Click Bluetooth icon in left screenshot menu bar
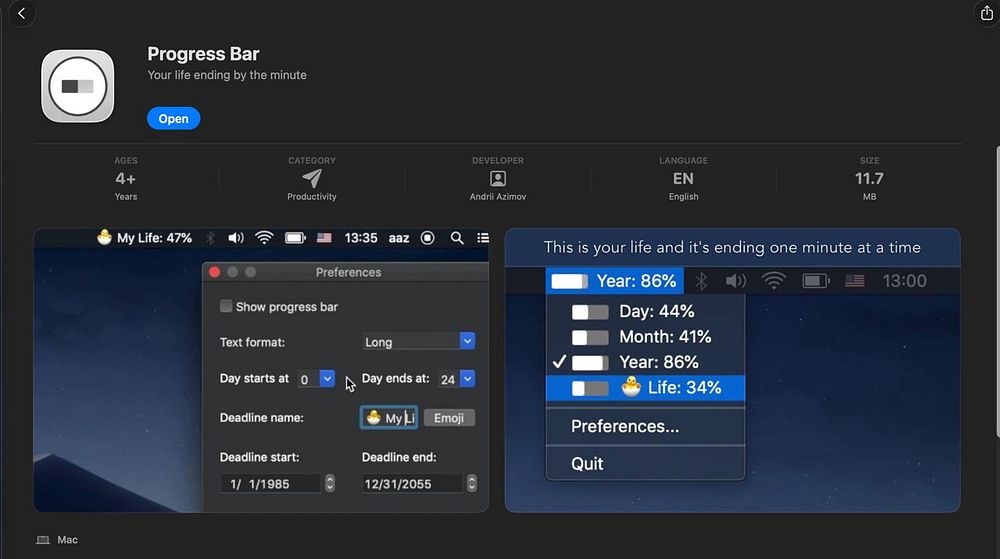The height and width of the screenshot is (559, 1000). tap(210, 238)
